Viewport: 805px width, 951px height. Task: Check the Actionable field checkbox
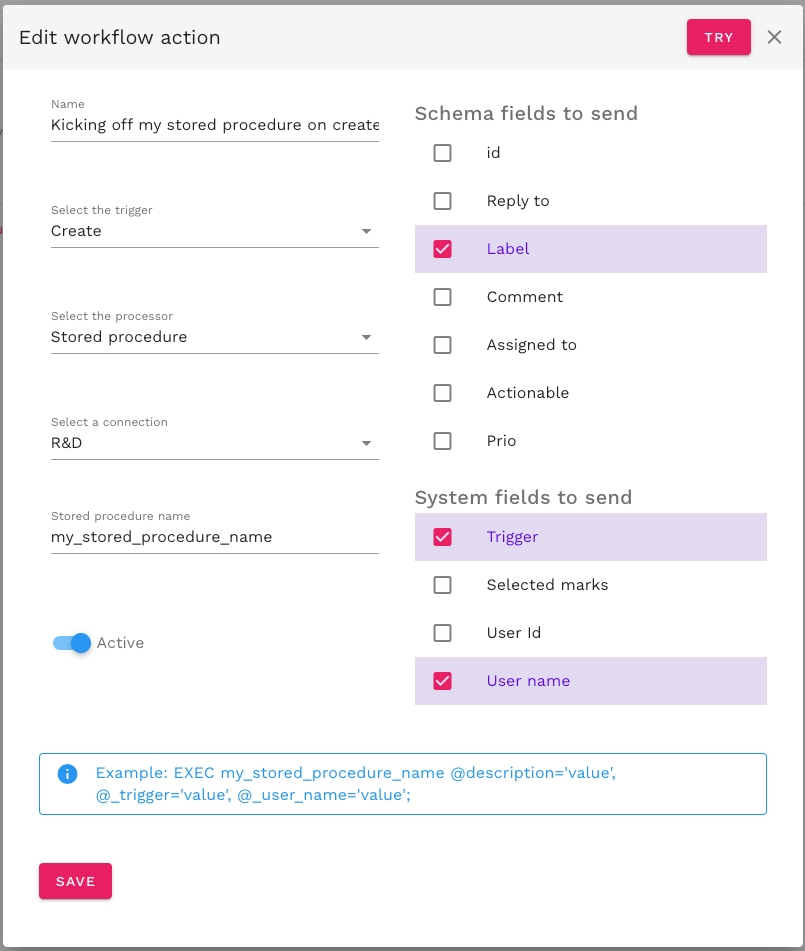(442, 393)
